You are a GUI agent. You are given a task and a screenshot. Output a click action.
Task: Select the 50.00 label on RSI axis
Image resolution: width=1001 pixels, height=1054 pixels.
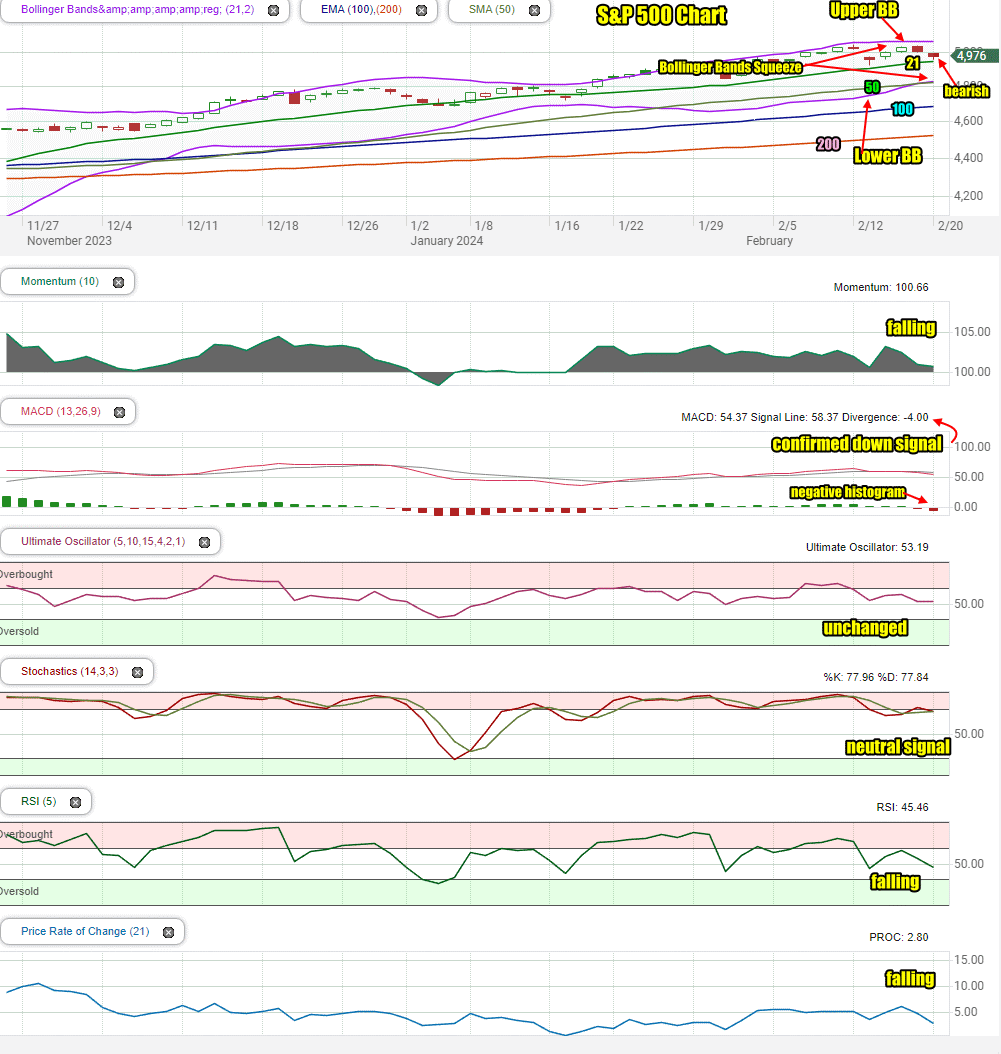coord(969,864)
